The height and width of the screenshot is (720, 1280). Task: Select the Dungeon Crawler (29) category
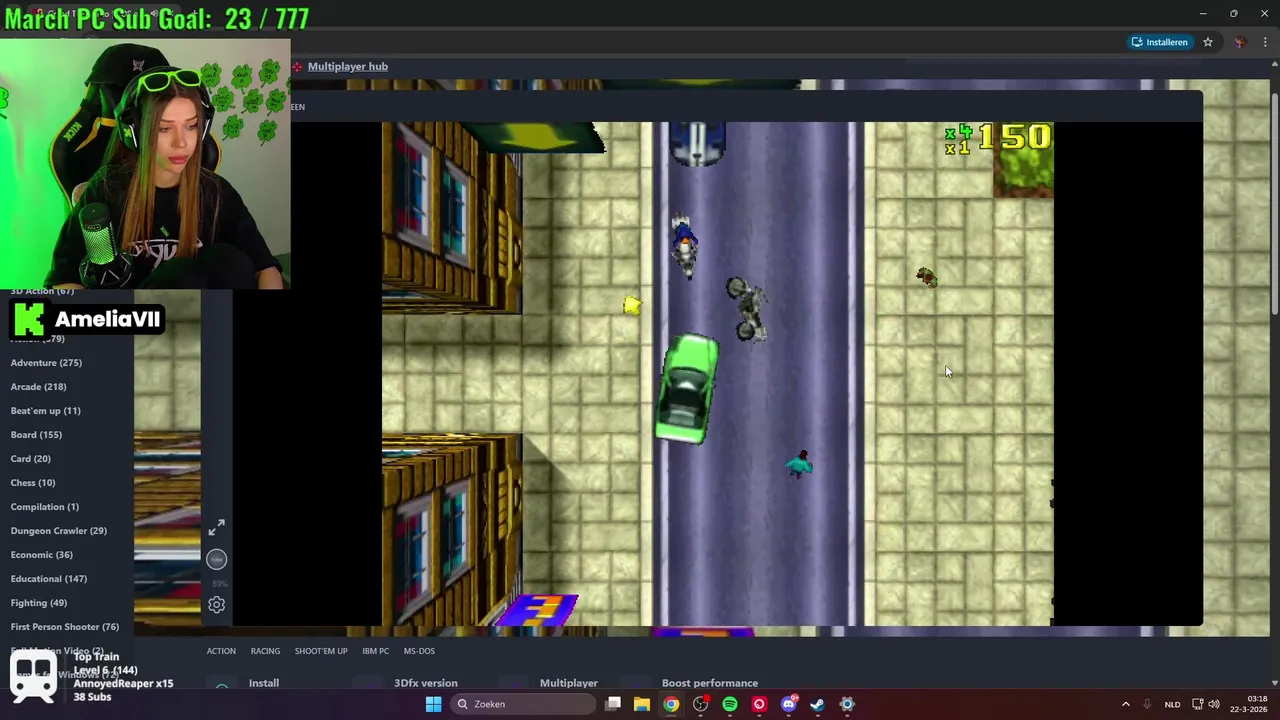58,531
